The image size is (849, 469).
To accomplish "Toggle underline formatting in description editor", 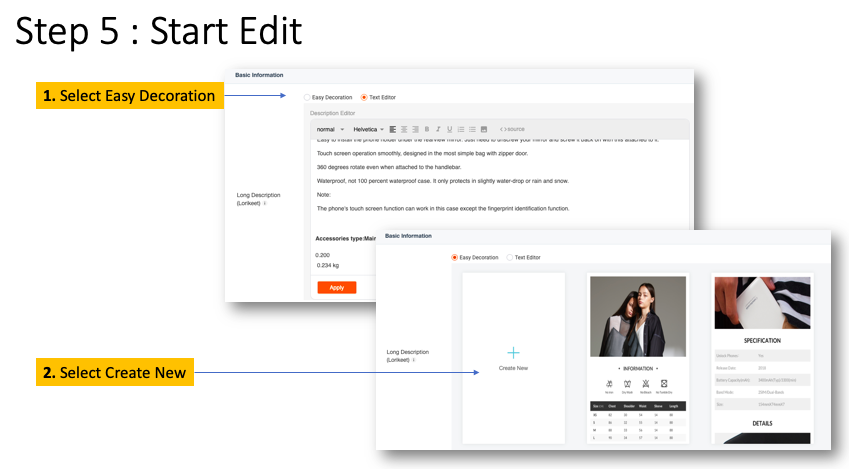I will pyautogui.click(x=449, y=129).
